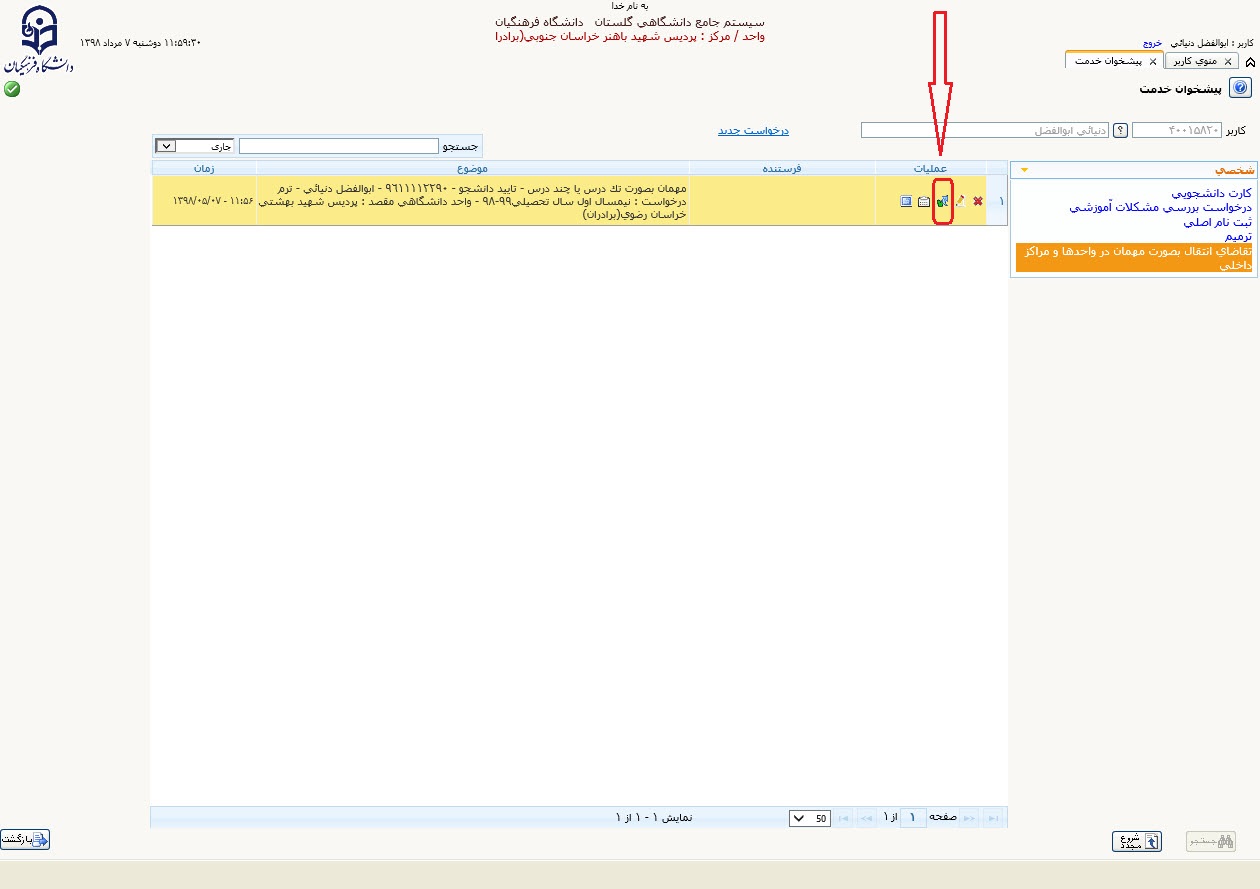Click the question mark lookup button beside user number
Image resolution: width=1260 pixels, height=889 pixels.
[1121, 130]
